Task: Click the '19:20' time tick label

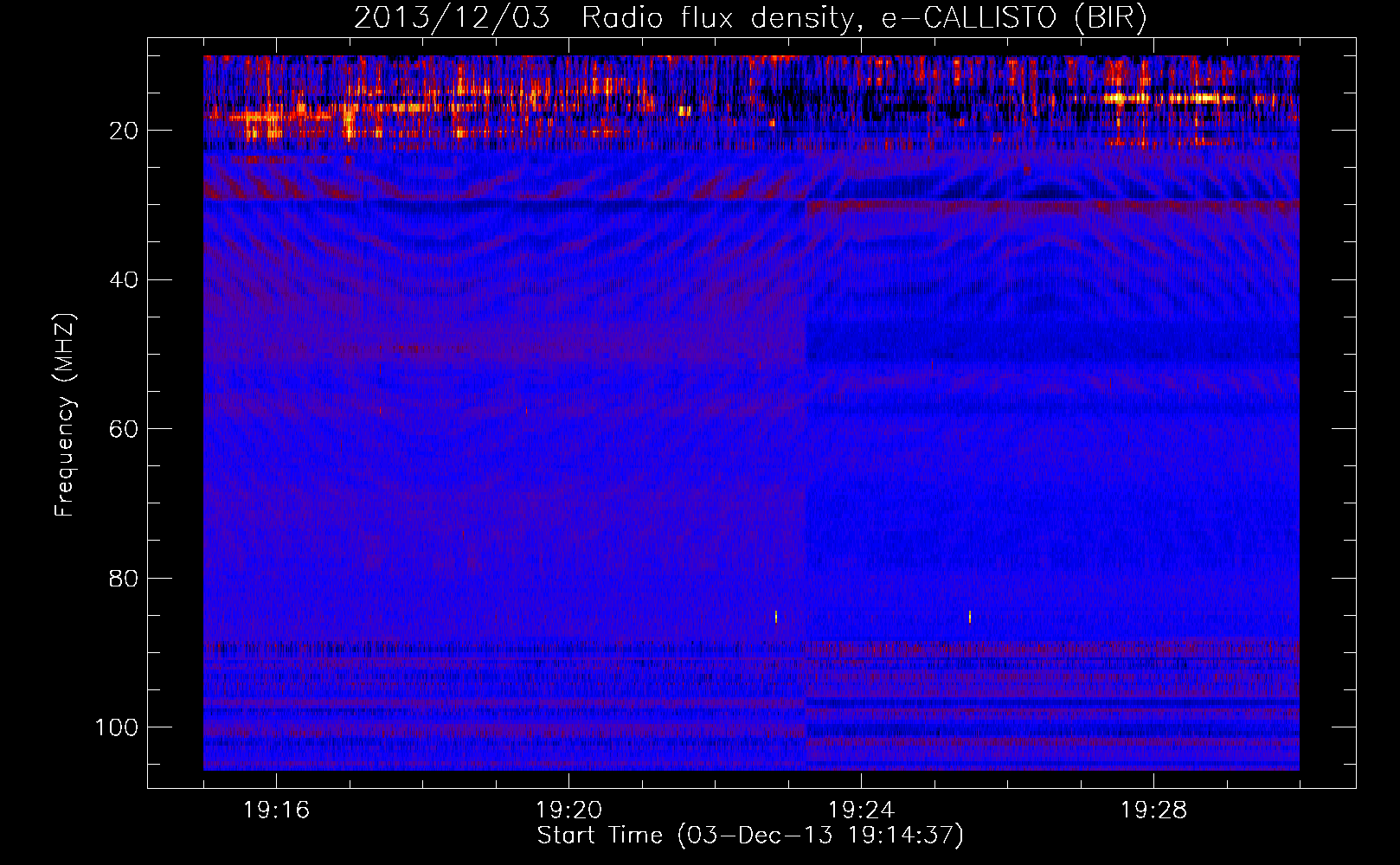Action: coord(569,811)
